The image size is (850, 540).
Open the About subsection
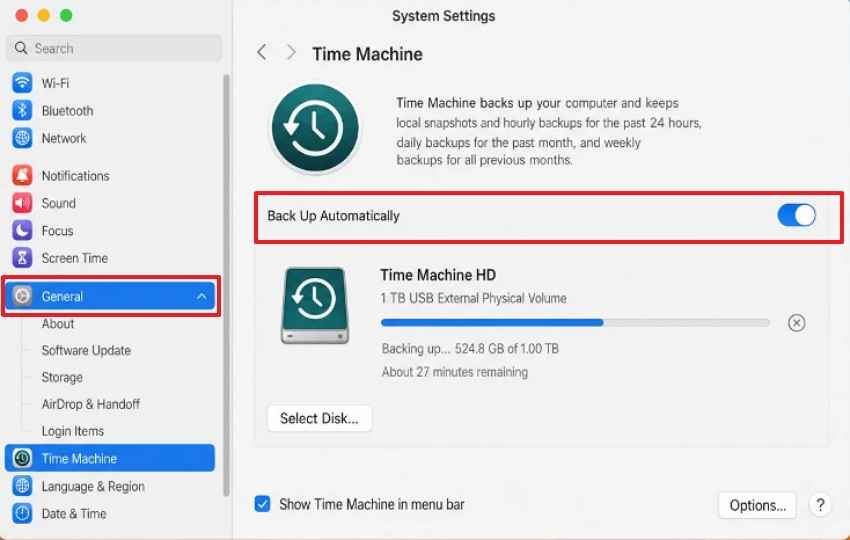pyautogui.click(x=58, y=324)
